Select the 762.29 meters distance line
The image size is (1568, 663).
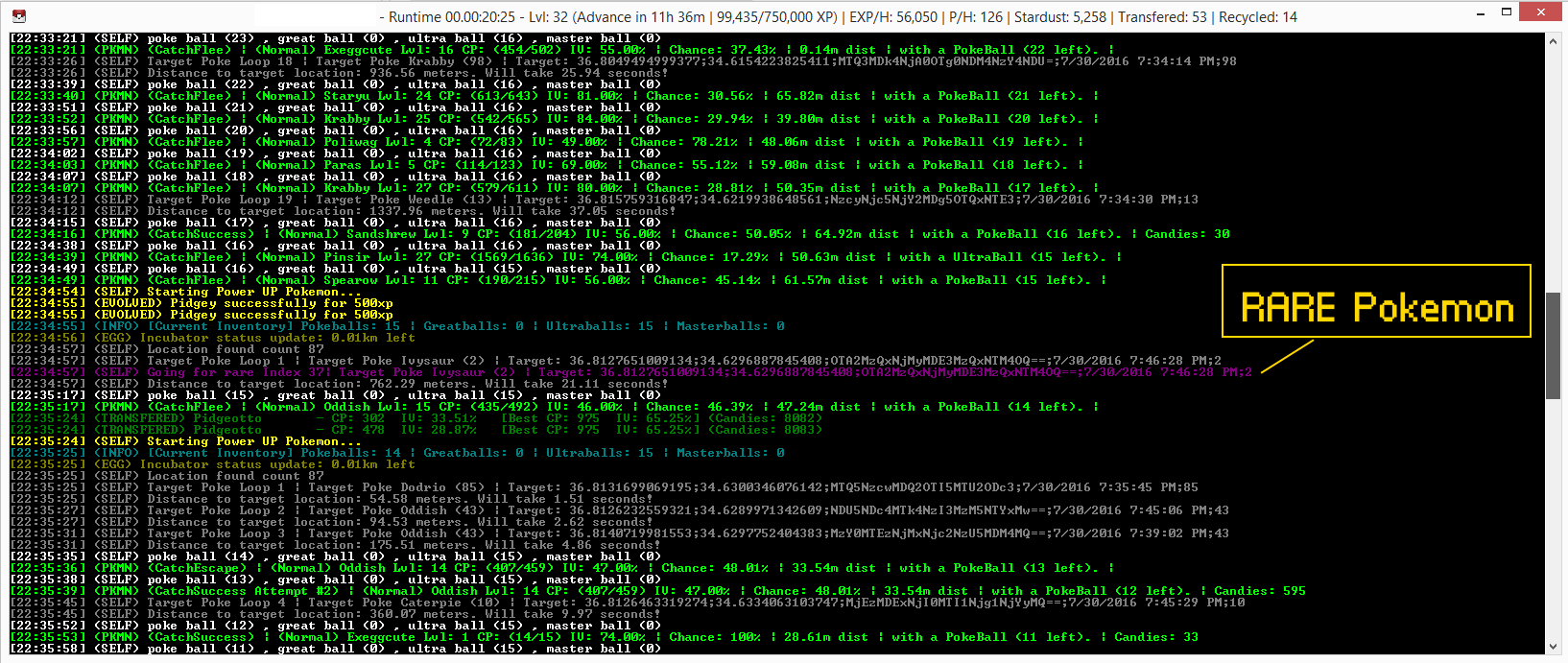click(x=340, y=384)
